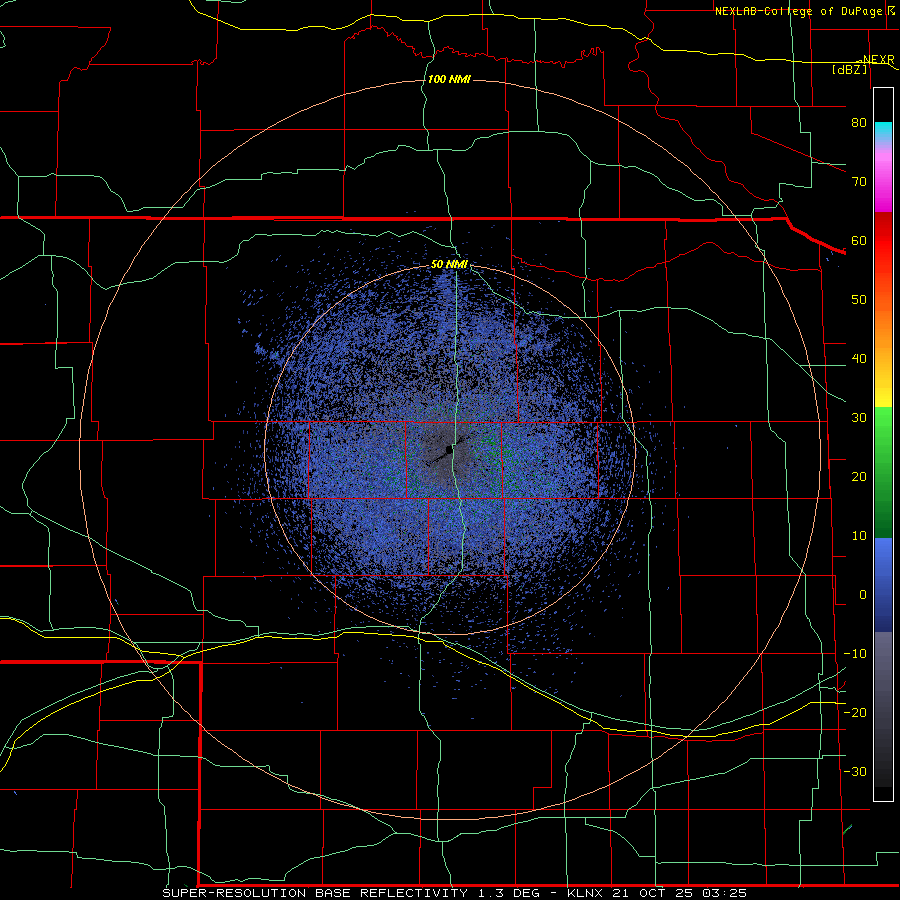Click the "10" value on the dBZ scale

click(x=859, y=536)
